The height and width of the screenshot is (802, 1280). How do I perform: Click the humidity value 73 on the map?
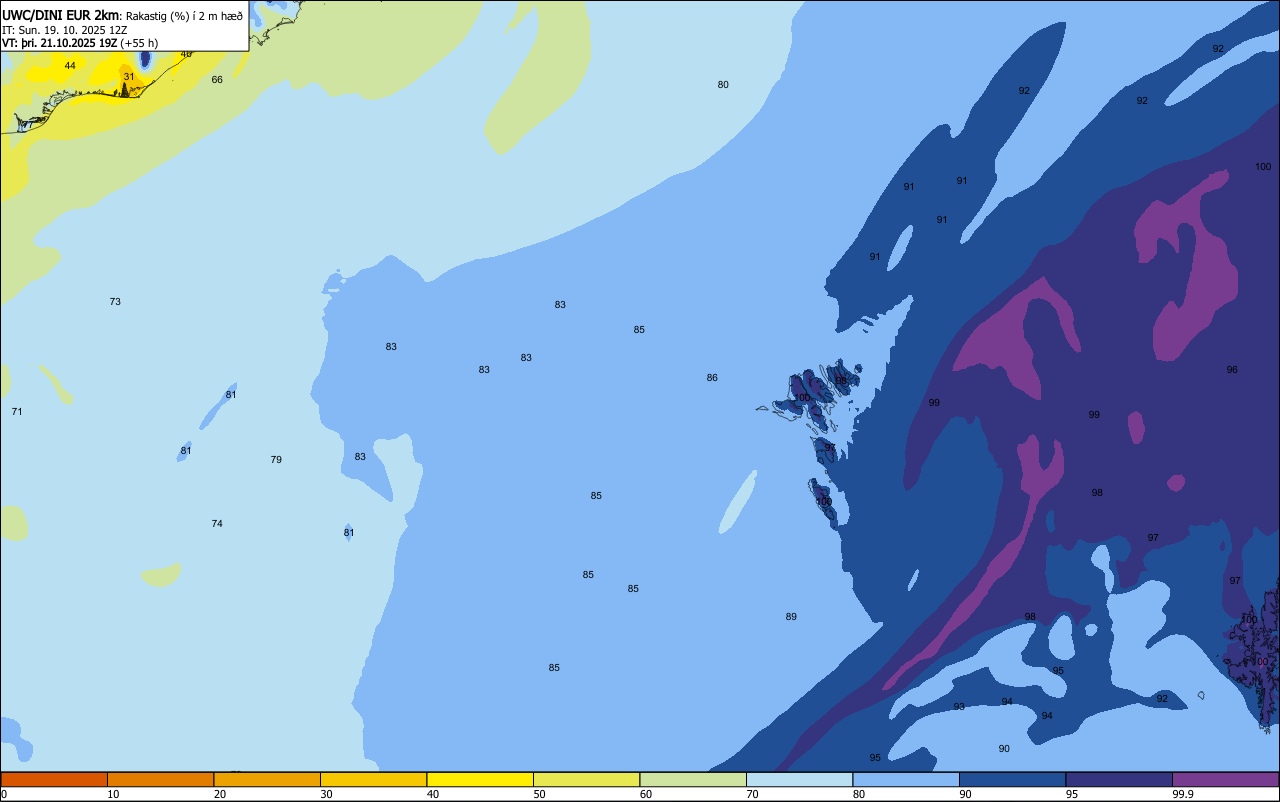115,302
